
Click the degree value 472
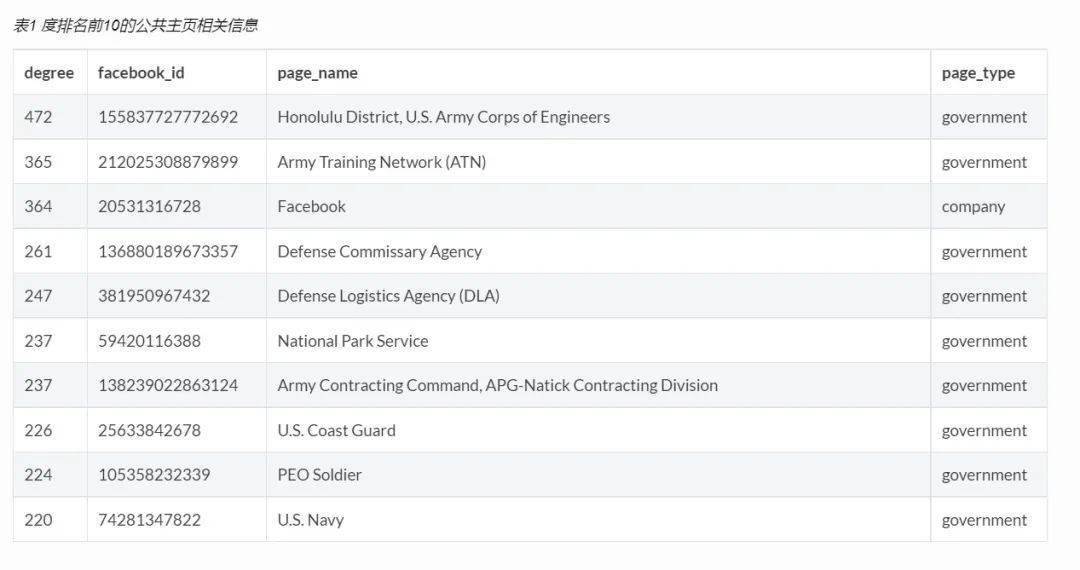coord(38,117)
